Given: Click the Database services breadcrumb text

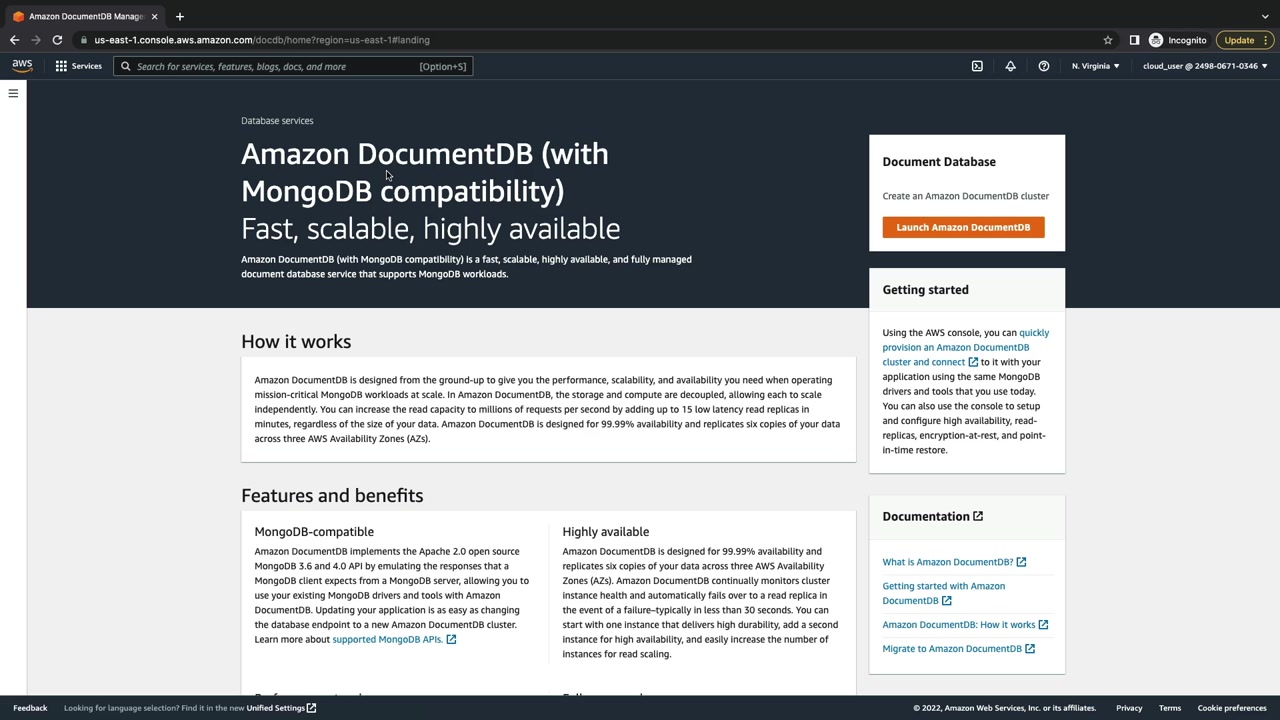Looking at the screenshot, I should click(277, 121).
